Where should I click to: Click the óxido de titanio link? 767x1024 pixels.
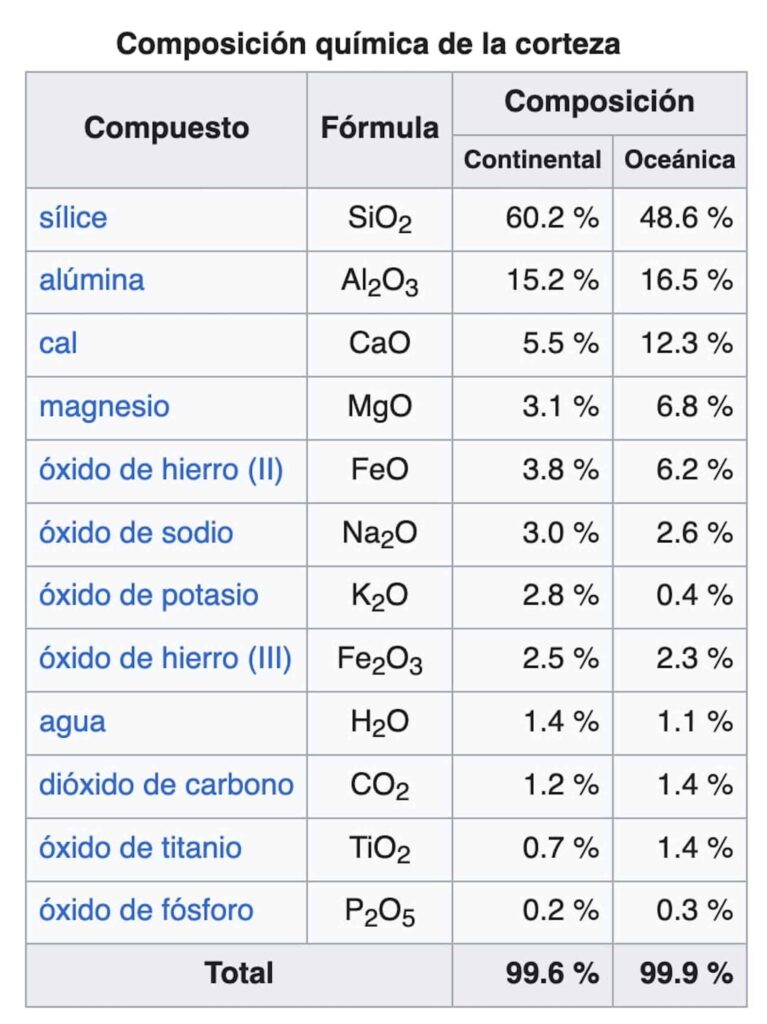pyautogui.click(x=140, y=847)
